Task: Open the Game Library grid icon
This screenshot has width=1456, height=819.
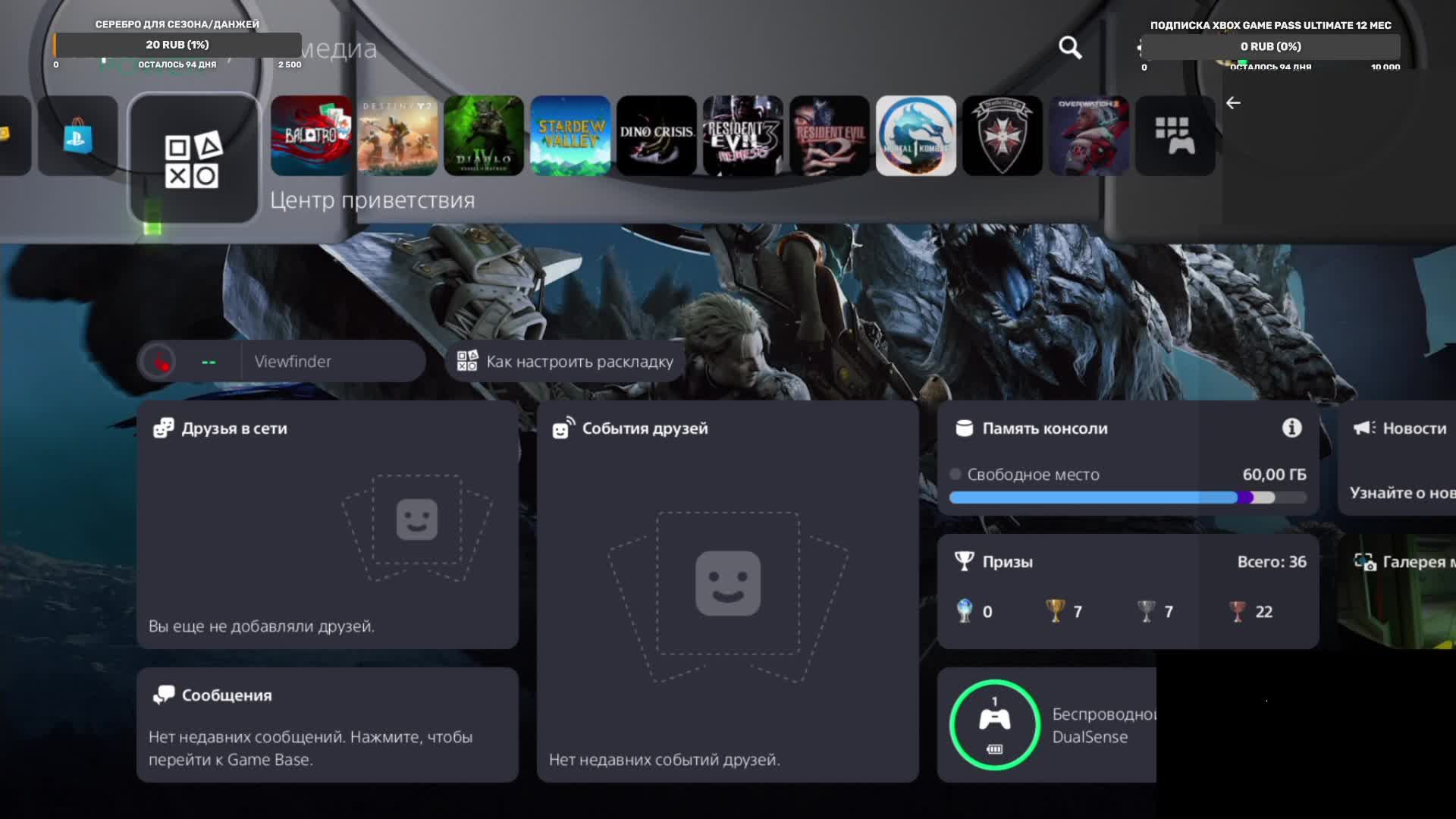Action: (x=1175, y=136)
